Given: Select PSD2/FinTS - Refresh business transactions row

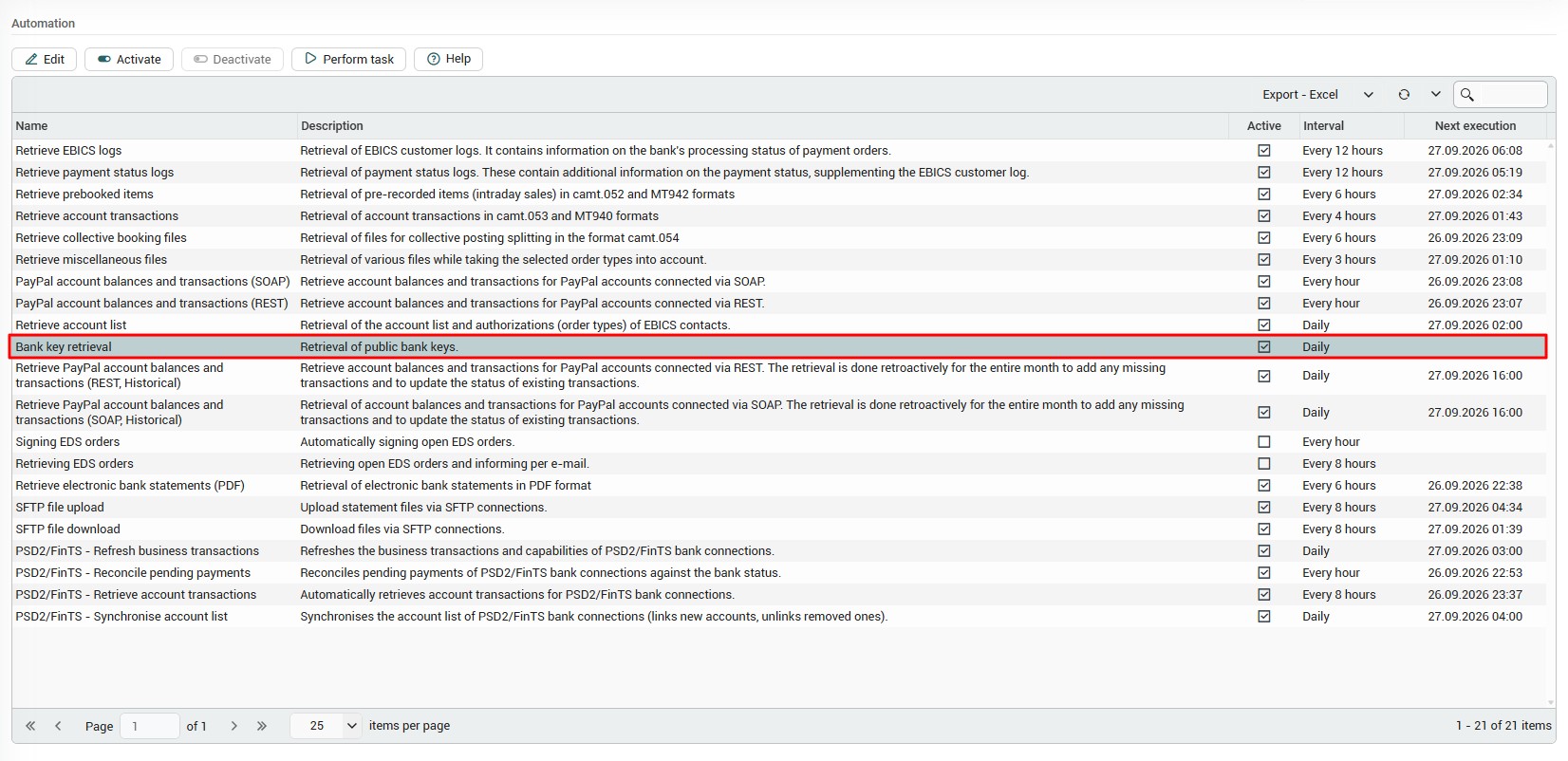Looking at the screenshot, I should point(779,551).
